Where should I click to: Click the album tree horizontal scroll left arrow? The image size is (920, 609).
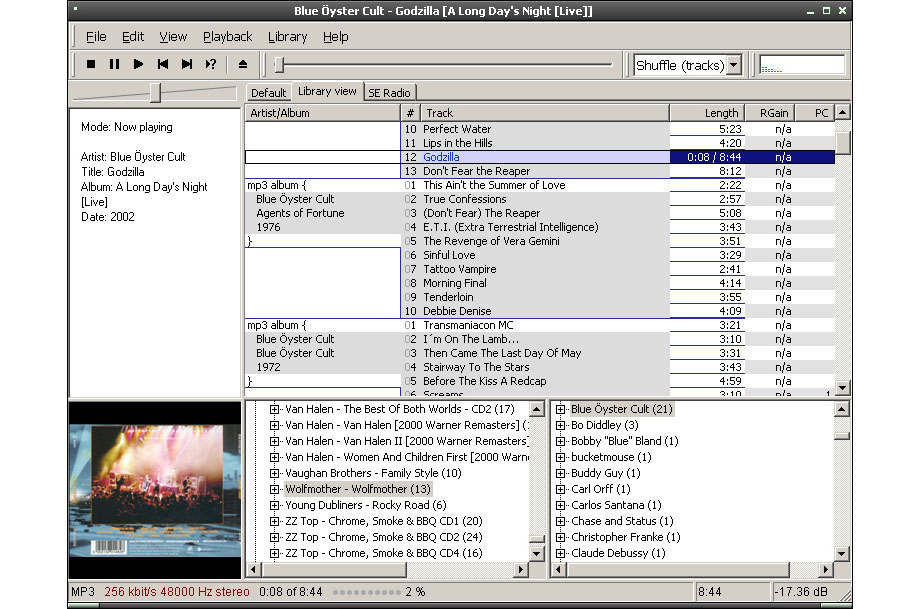253,569
